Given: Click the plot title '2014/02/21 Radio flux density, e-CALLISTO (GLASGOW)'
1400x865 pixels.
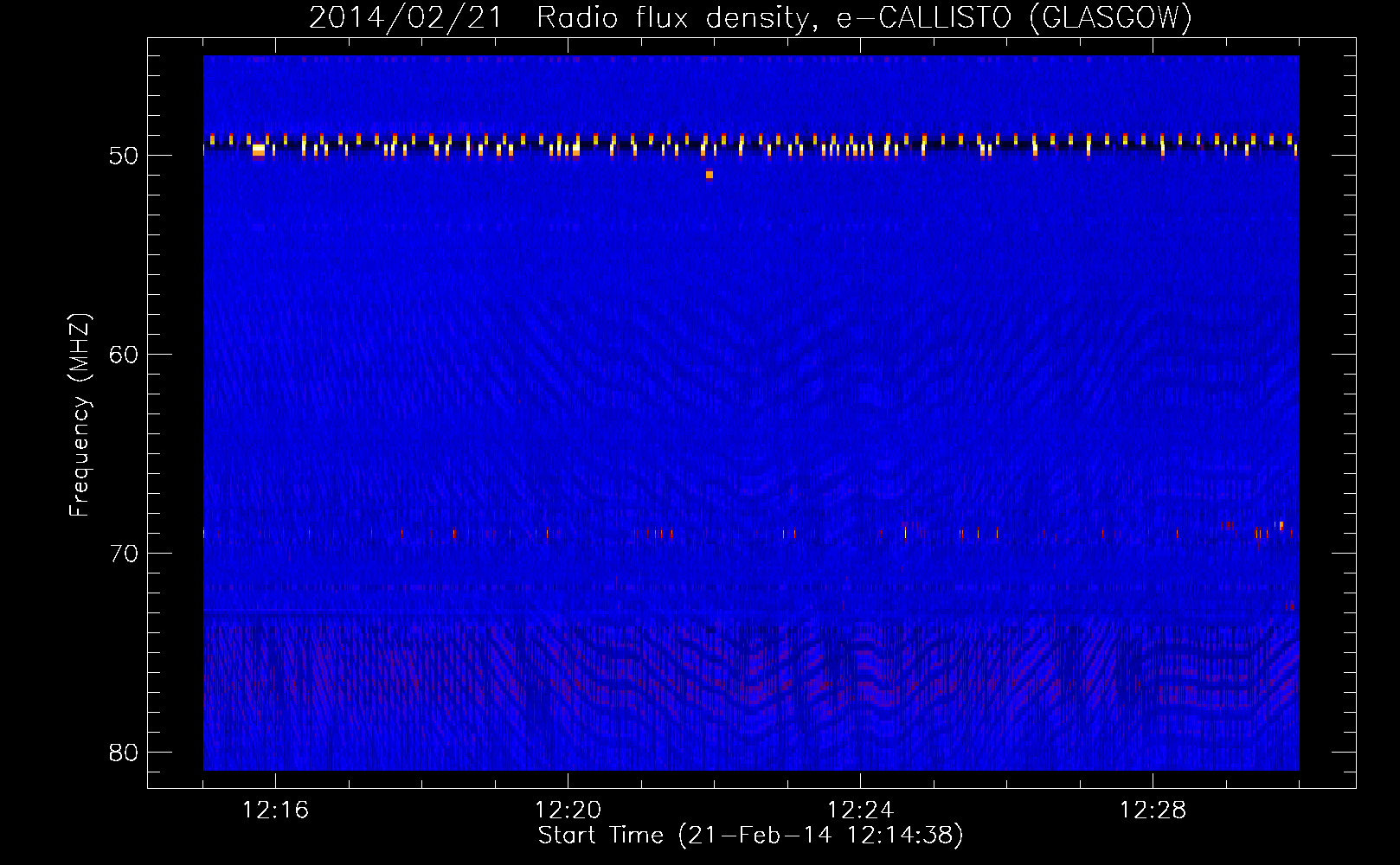Looking at the screenshot, I should click(750, 17).
